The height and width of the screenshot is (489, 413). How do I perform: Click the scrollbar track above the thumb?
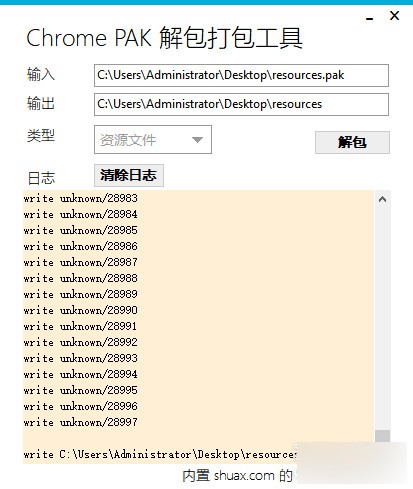point(382,317)
